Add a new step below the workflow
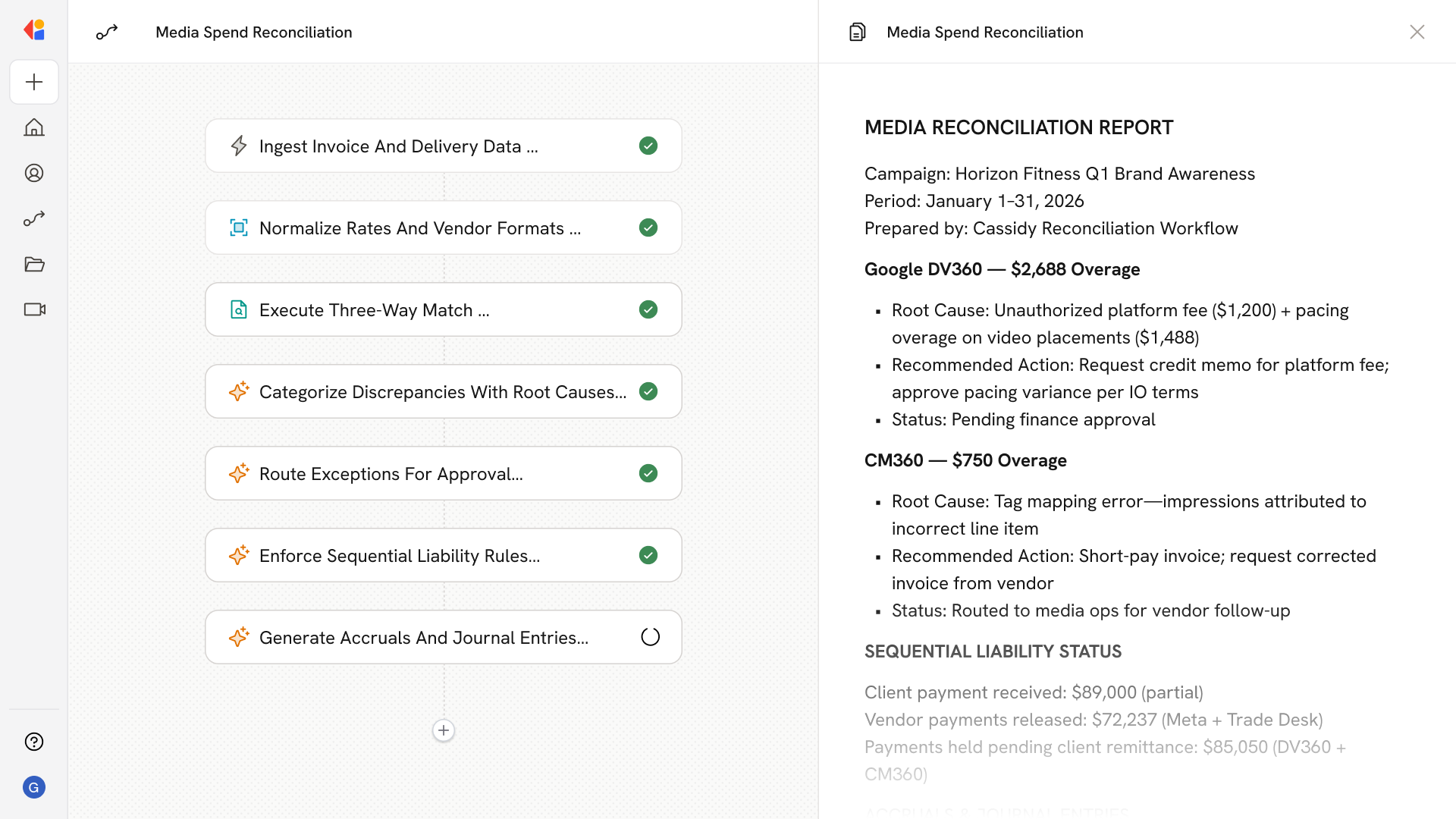 pos(444,730)
